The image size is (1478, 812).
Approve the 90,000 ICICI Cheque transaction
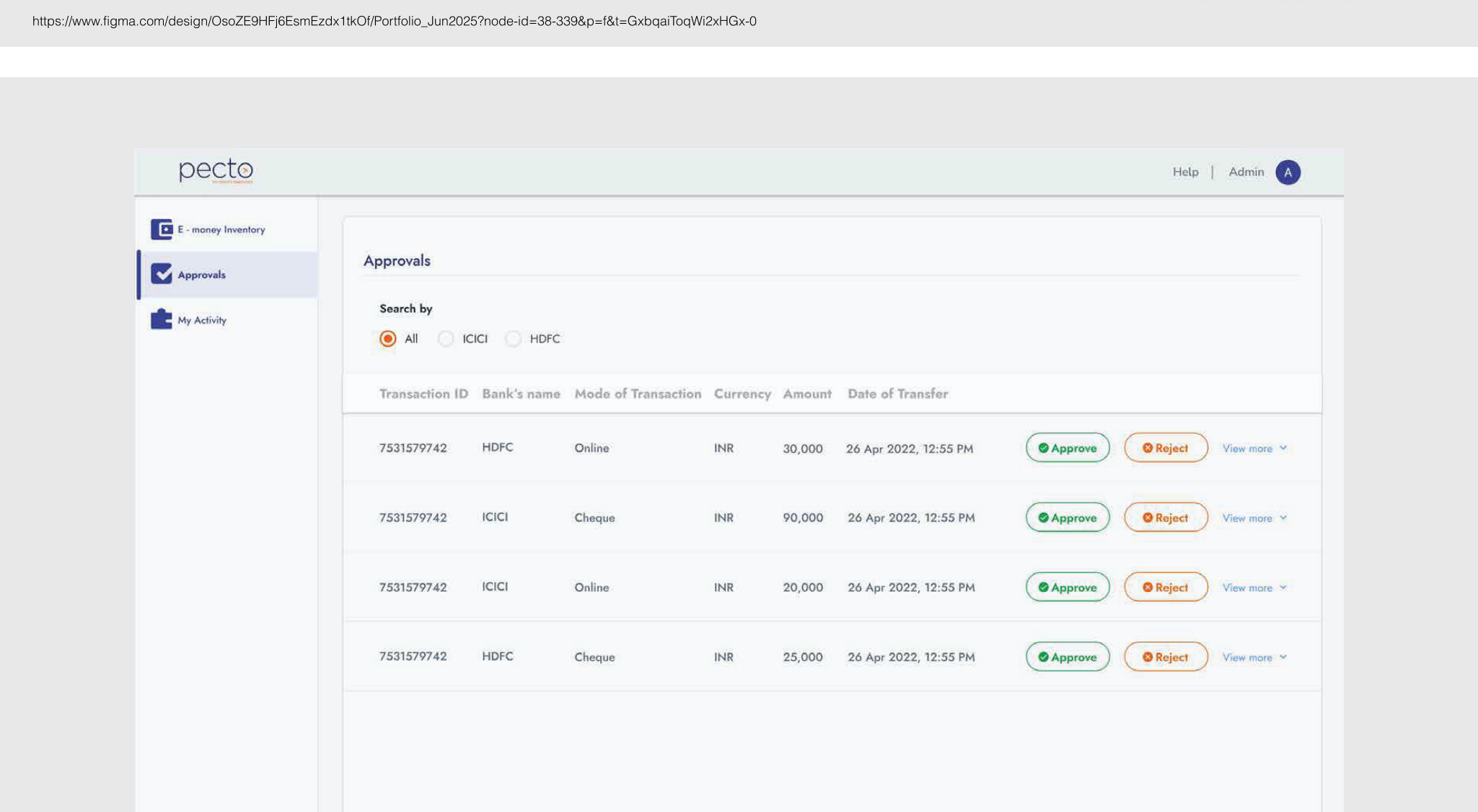point(1068,517)
